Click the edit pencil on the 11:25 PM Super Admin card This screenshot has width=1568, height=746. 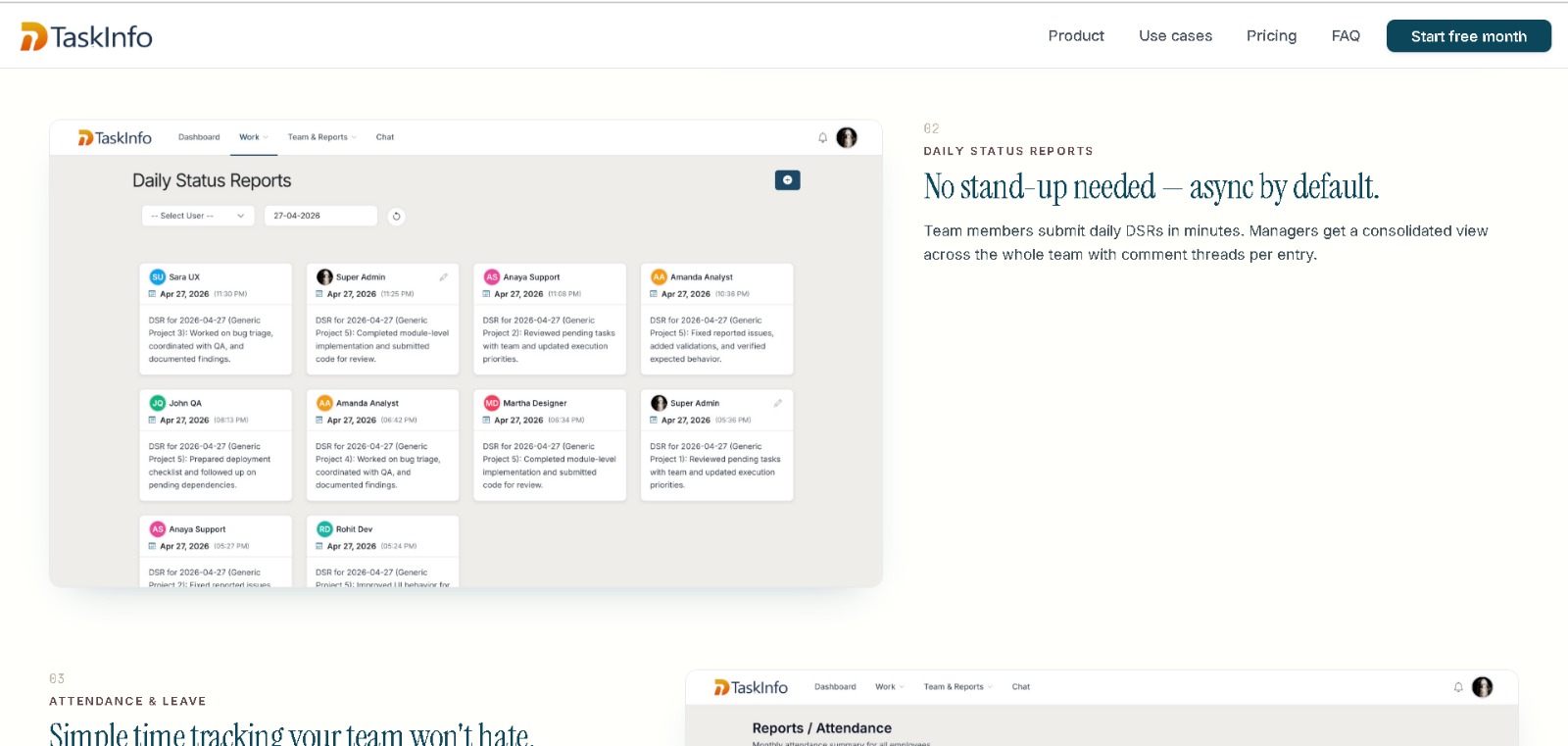coord(444,277)
